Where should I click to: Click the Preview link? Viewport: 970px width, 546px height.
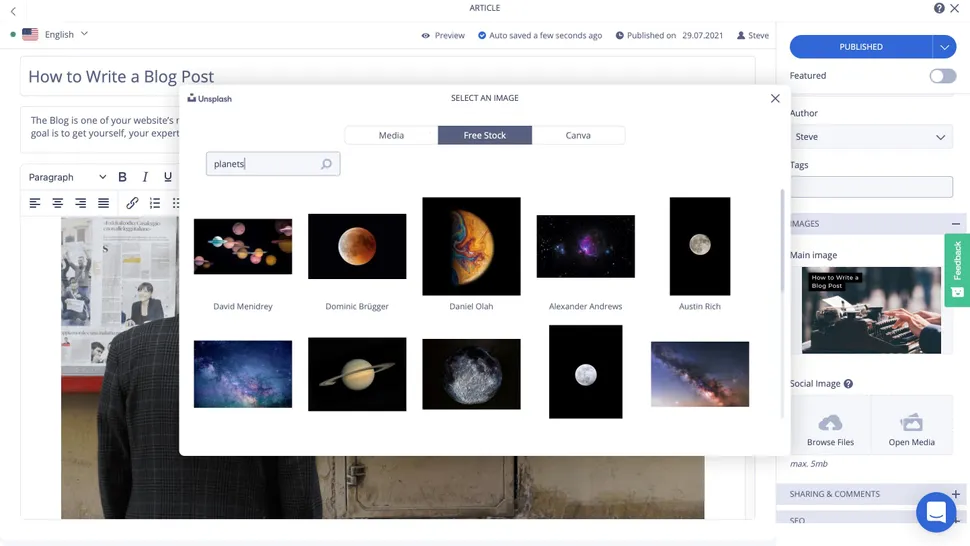[x=443, y=35]
